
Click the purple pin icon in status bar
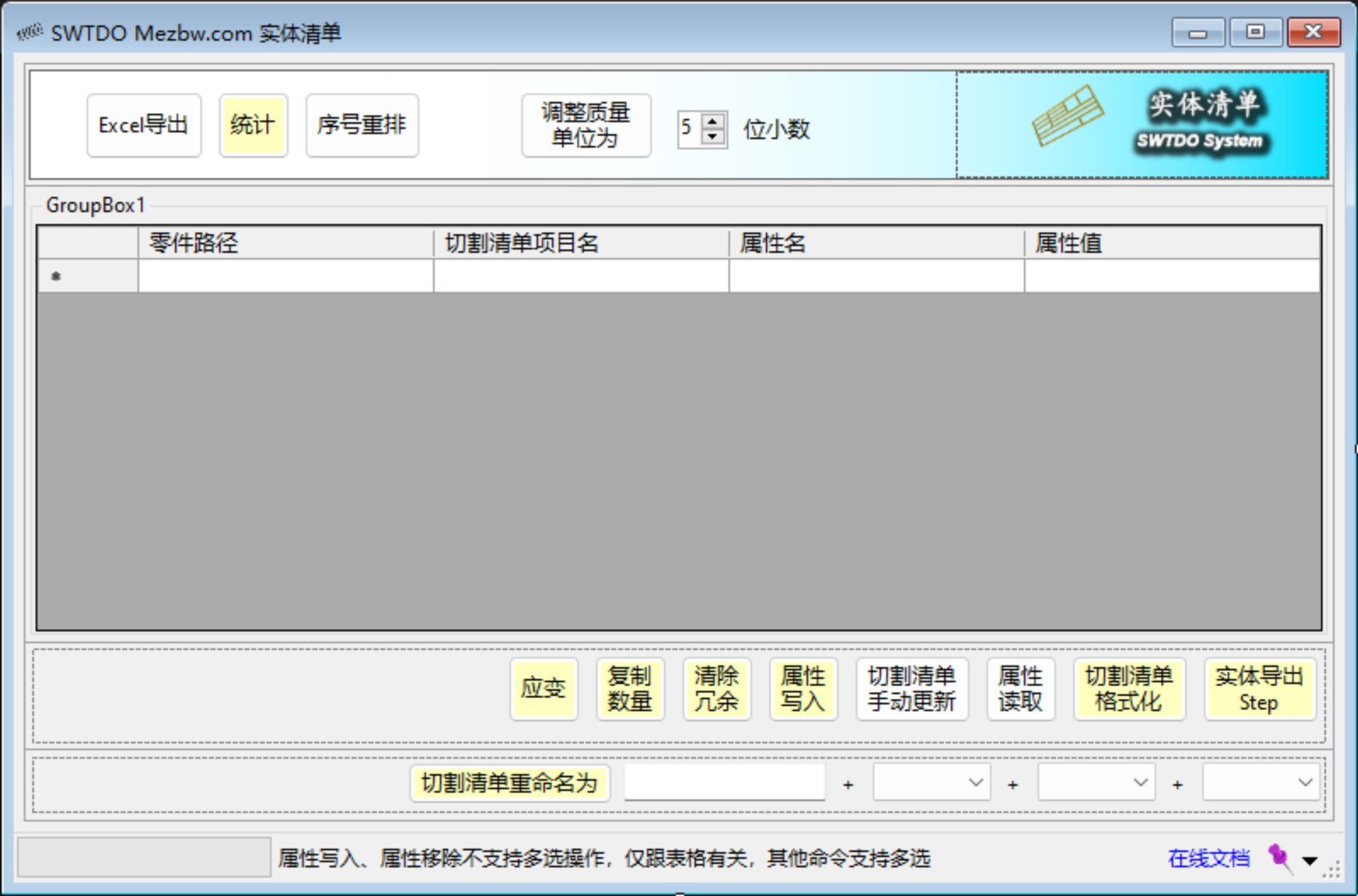1279,858
